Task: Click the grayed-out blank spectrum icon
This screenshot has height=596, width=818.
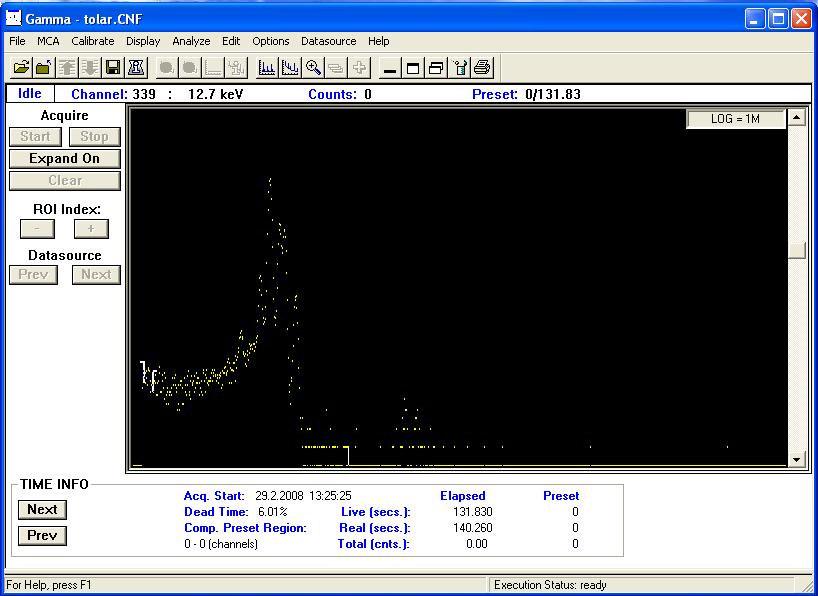Action: click(212, 68)
